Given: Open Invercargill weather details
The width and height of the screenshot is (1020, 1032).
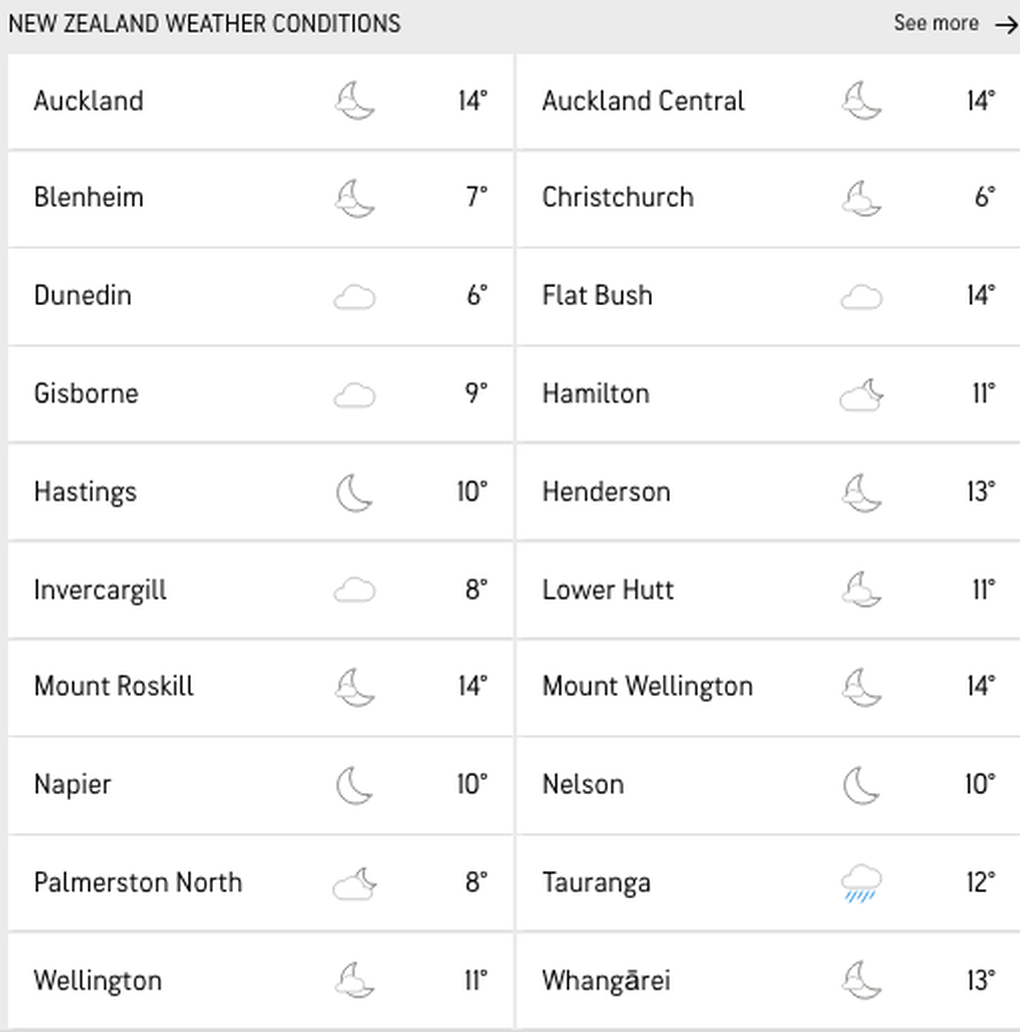Looking at the screenshot, I should (260, 590).
